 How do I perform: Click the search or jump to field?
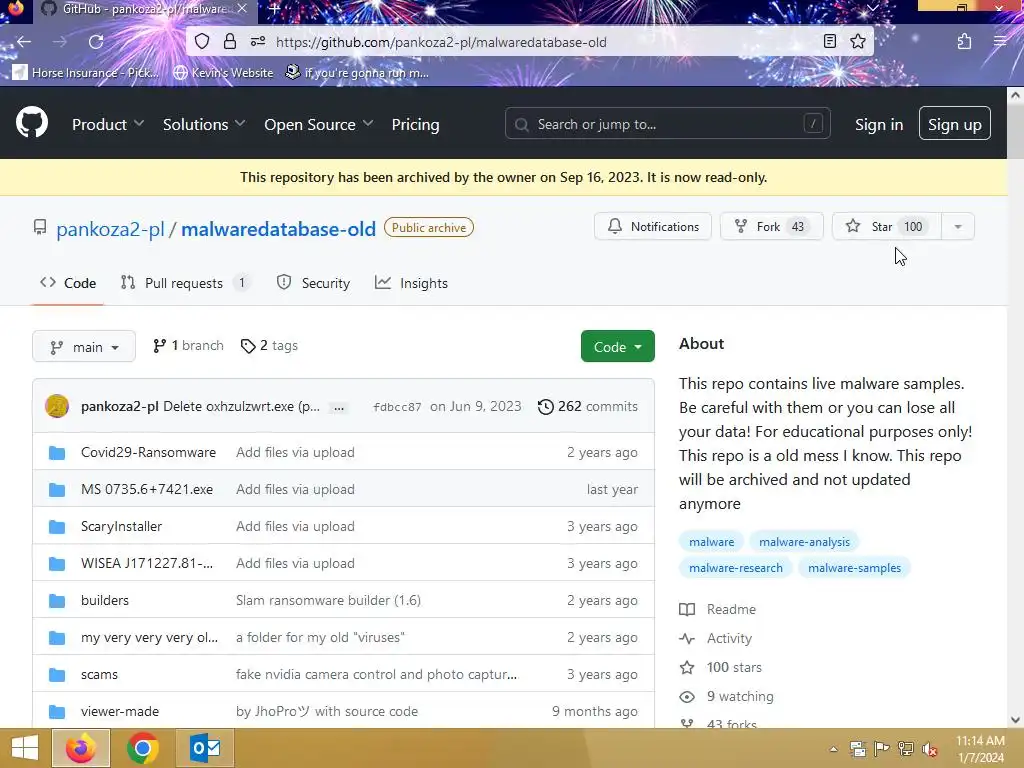tap(667, 123)
